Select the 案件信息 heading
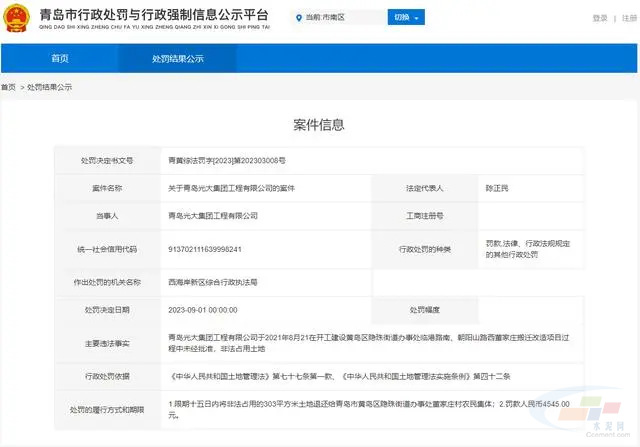This screenshot has height=447, width=640. tap(319, 125)
